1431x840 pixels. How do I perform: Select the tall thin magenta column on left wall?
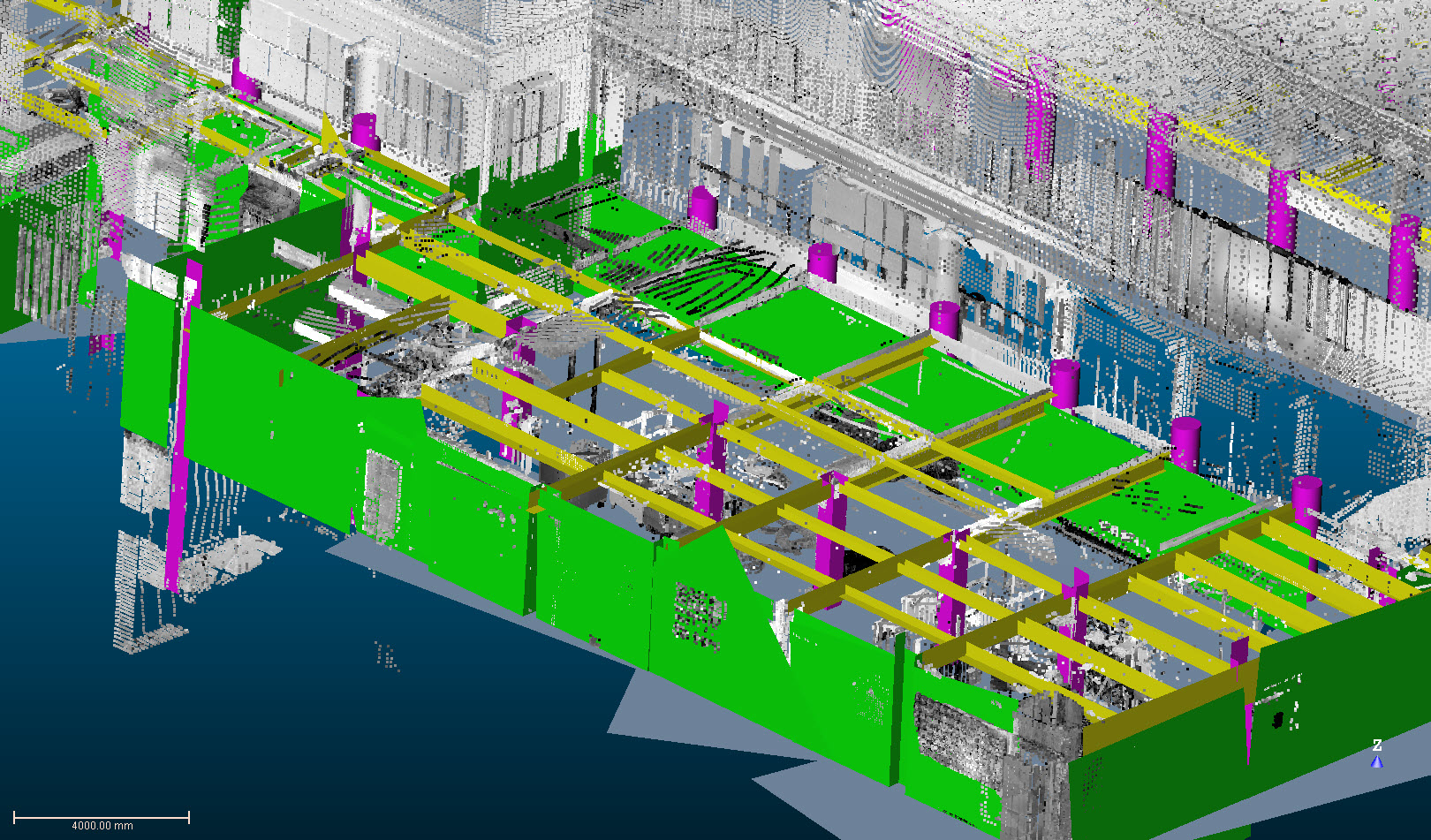(181, 424)
